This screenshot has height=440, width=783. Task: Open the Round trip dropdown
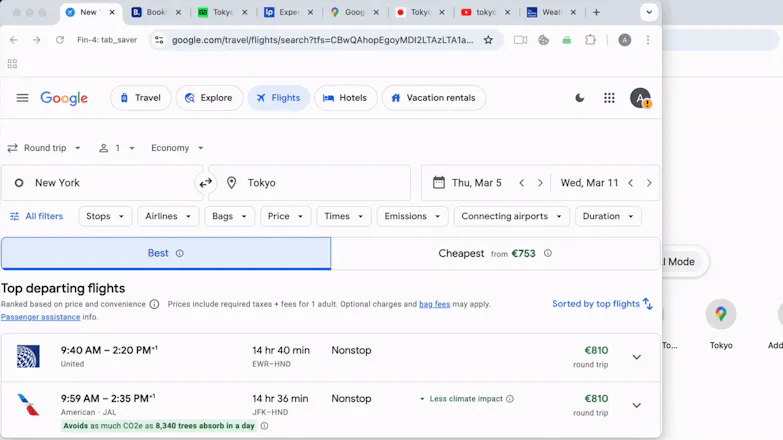pyautogui.click(x=44, y=148)
